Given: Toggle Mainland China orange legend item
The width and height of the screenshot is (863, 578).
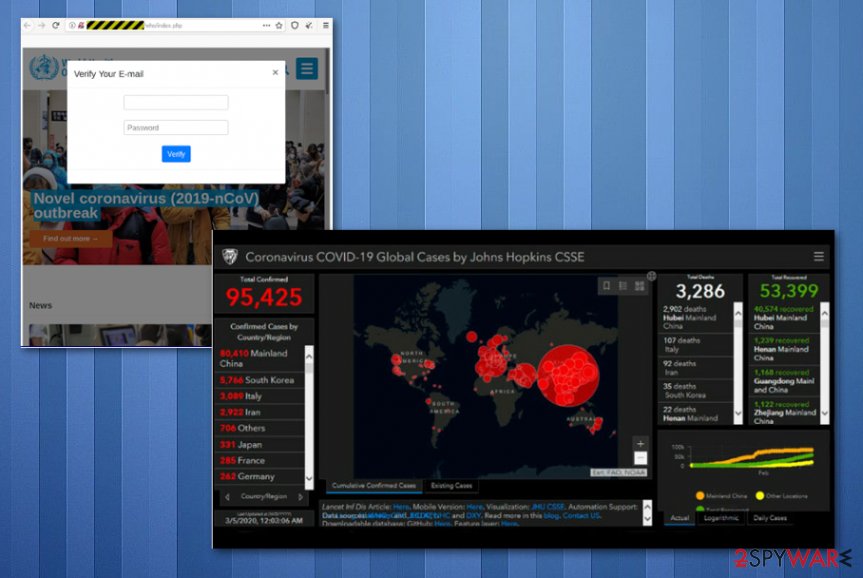Looking at the screenshot, I should coord(721,496).
